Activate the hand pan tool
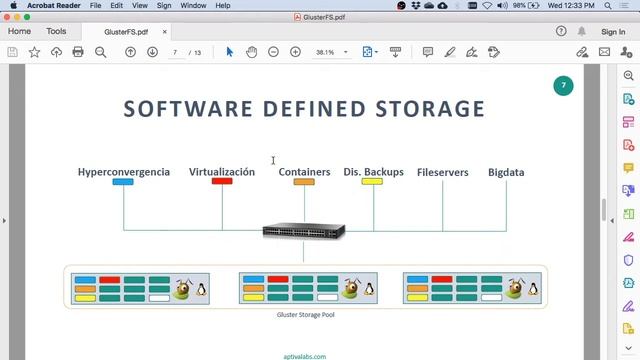 [x=251, y=52]
